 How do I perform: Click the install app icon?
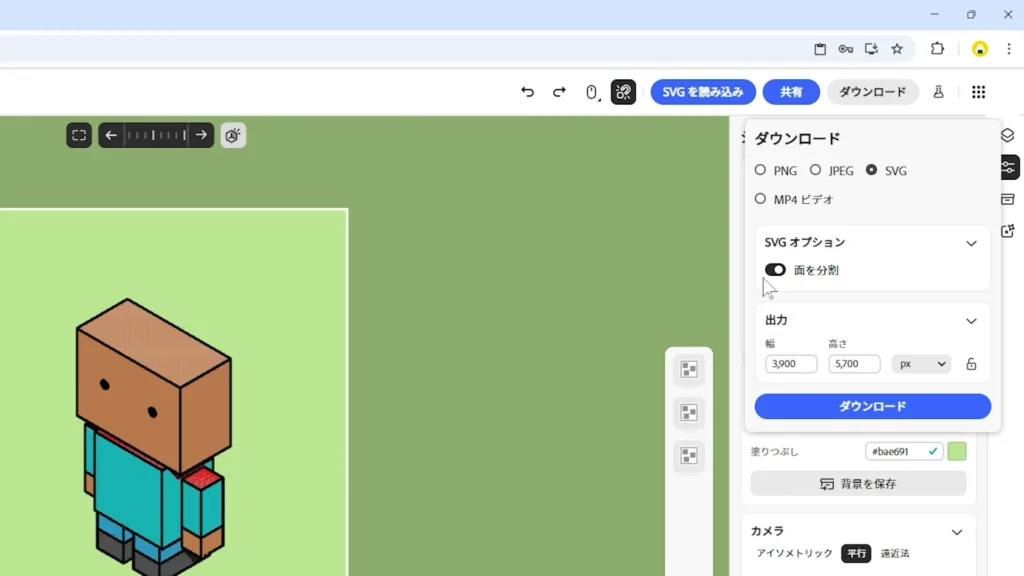(x=871, y=49)
